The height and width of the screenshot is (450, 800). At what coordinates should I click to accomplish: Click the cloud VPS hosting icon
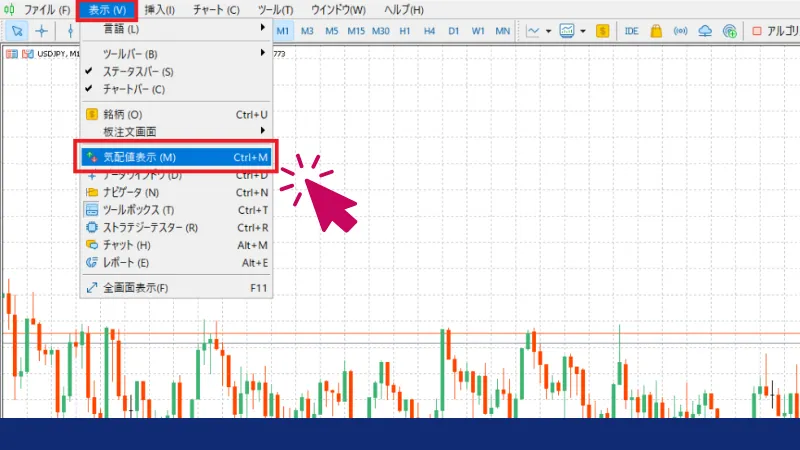(705, 31)
